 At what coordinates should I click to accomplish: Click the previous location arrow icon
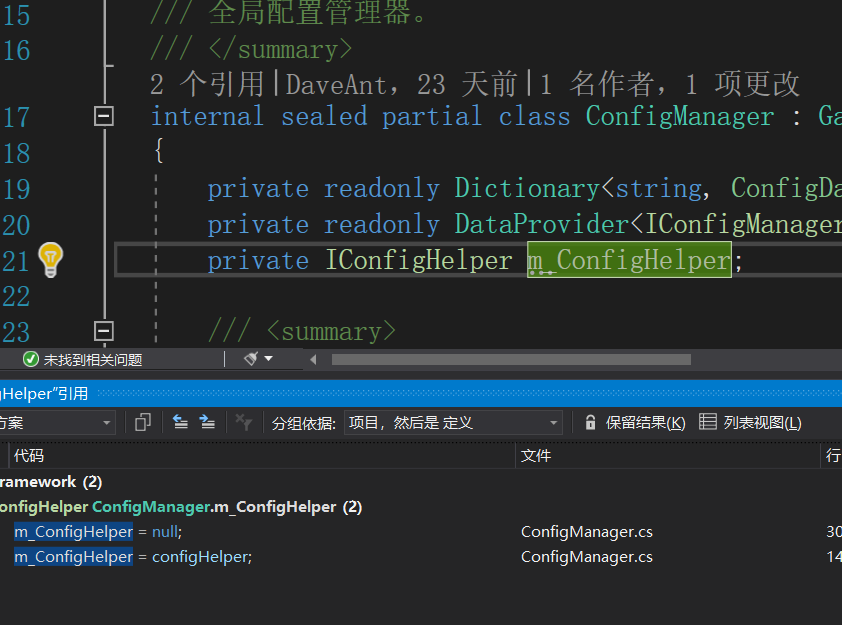[180, 422]
